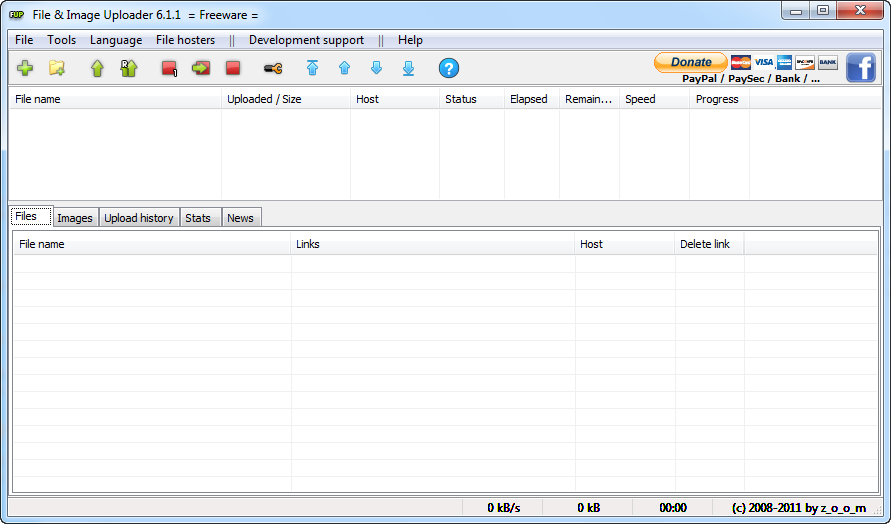Click the PayPal / PaySec / Bank link text
Viewport: 891px width, 524px height.
point(751,78)
